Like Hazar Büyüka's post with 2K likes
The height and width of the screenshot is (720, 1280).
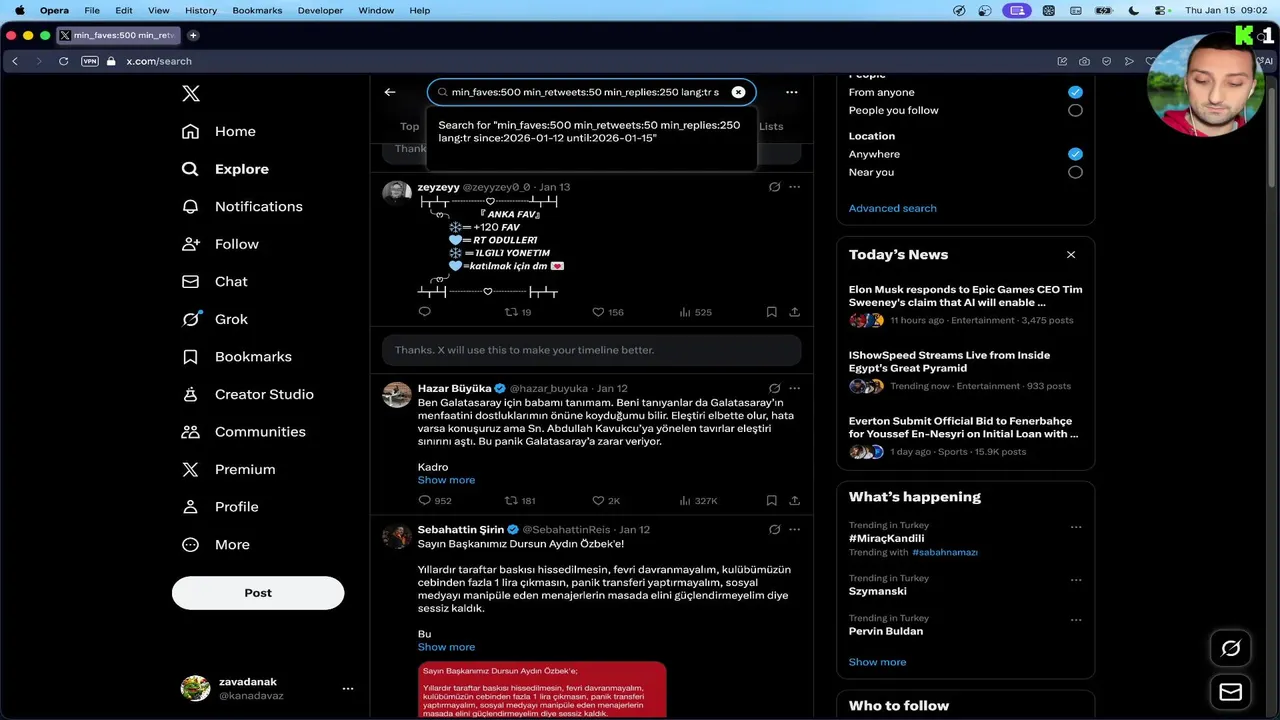tap(606, 500)
